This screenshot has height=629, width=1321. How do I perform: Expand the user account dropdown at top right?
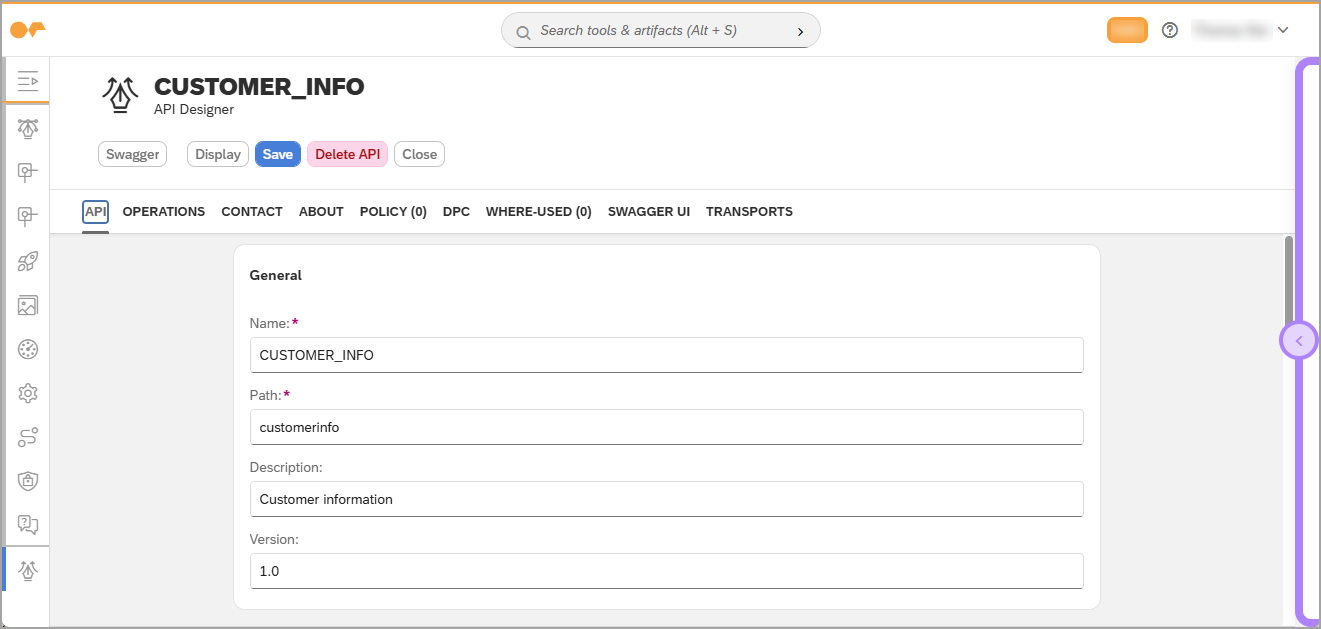1283,30
